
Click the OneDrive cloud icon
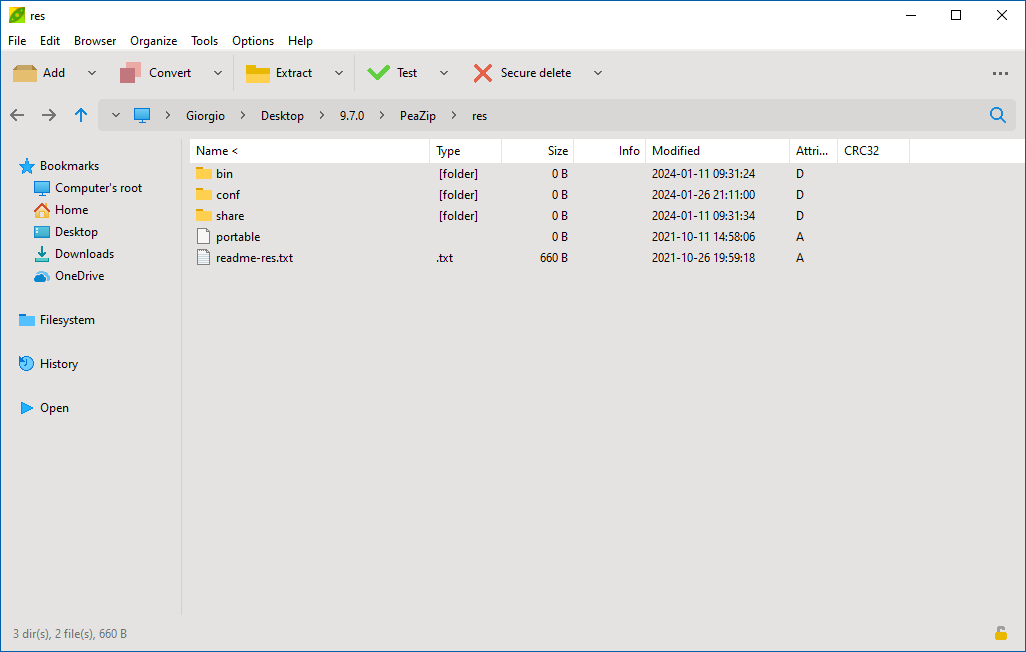pyautogui.click(x=41, y=276)
